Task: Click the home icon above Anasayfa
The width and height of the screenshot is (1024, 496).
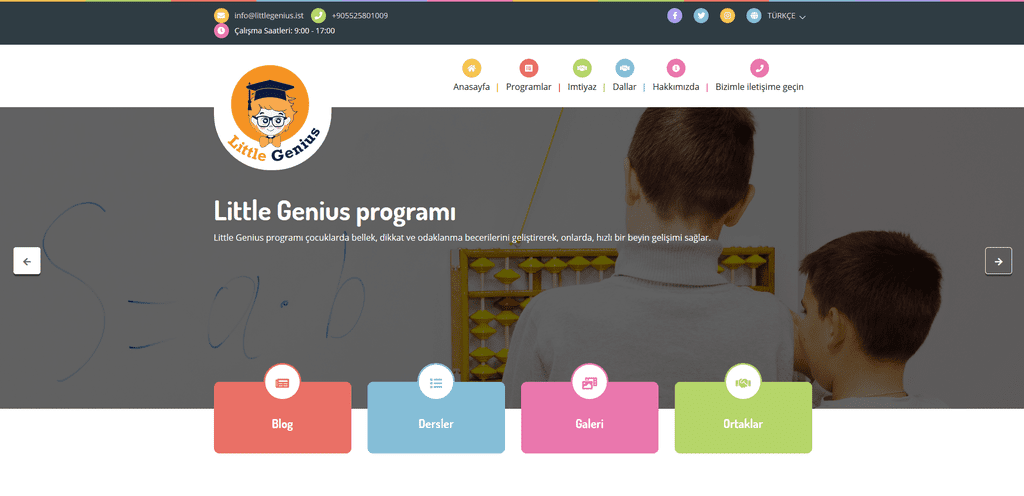Action: [472, 68]
